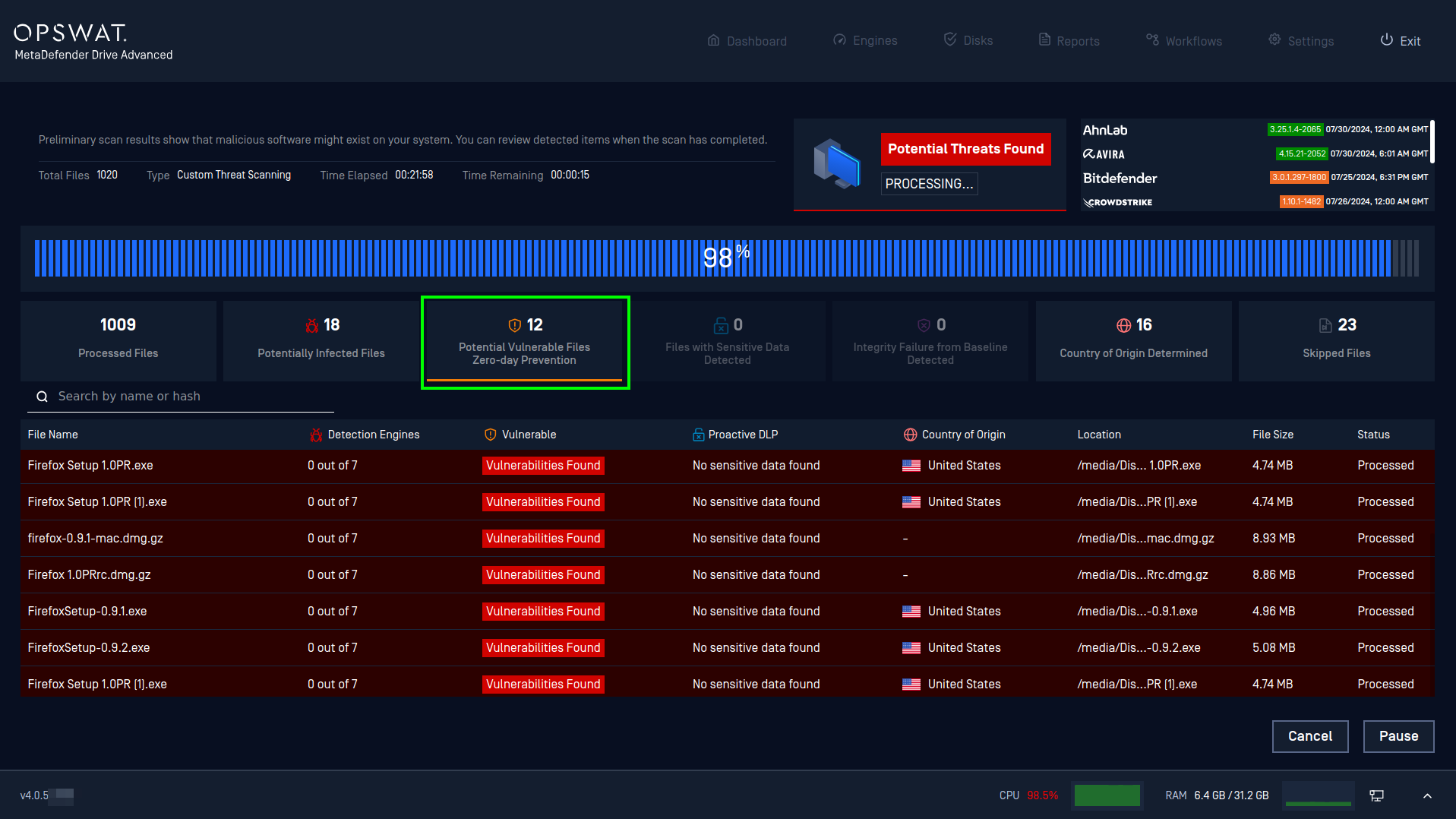Click the lock icon beside sensitive data count
The image size is (1456, 819).
coord(721,325)
